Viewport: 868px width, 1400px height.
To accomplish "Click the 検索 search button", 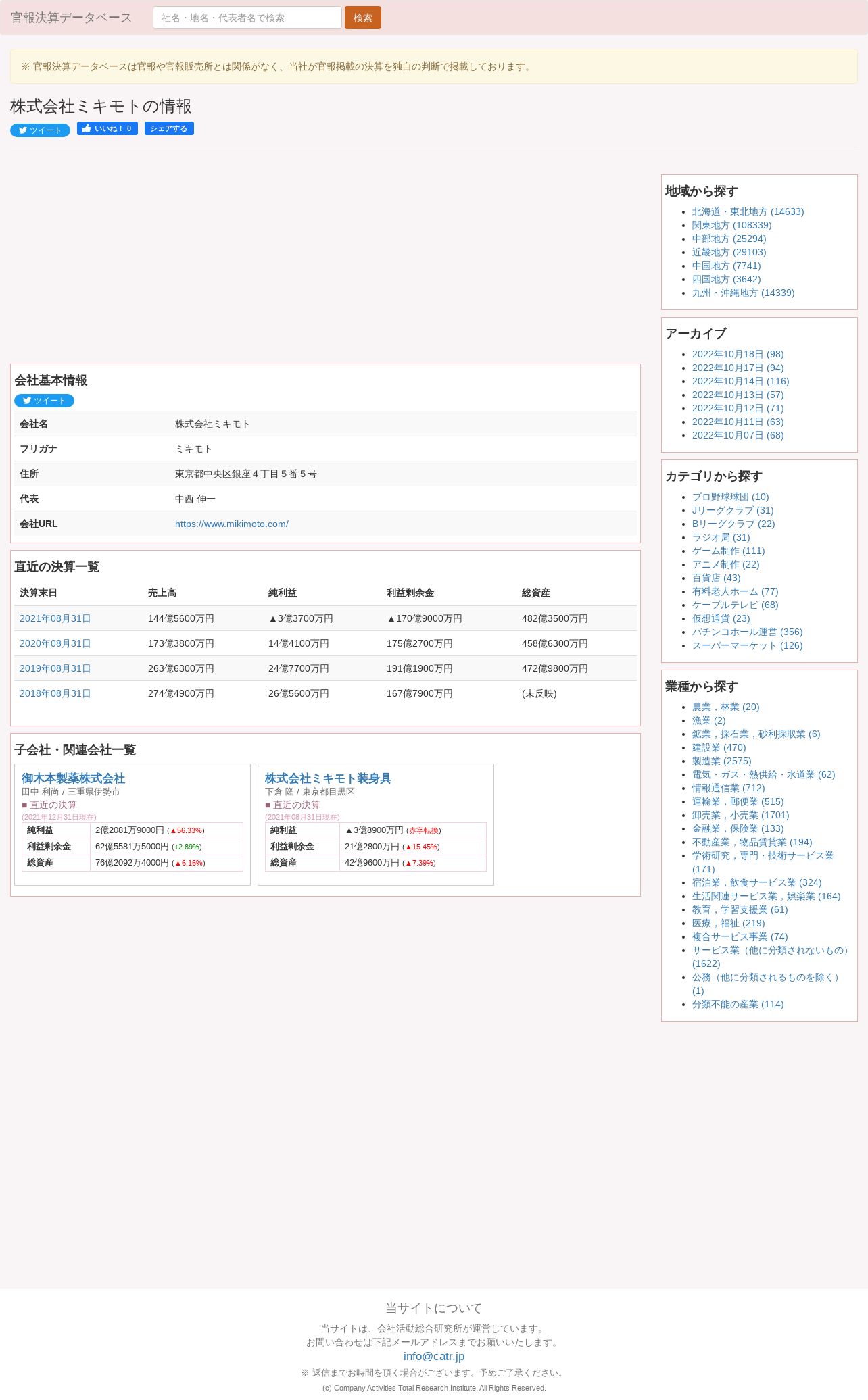I will pyautogui.click(x=363, y=18).
